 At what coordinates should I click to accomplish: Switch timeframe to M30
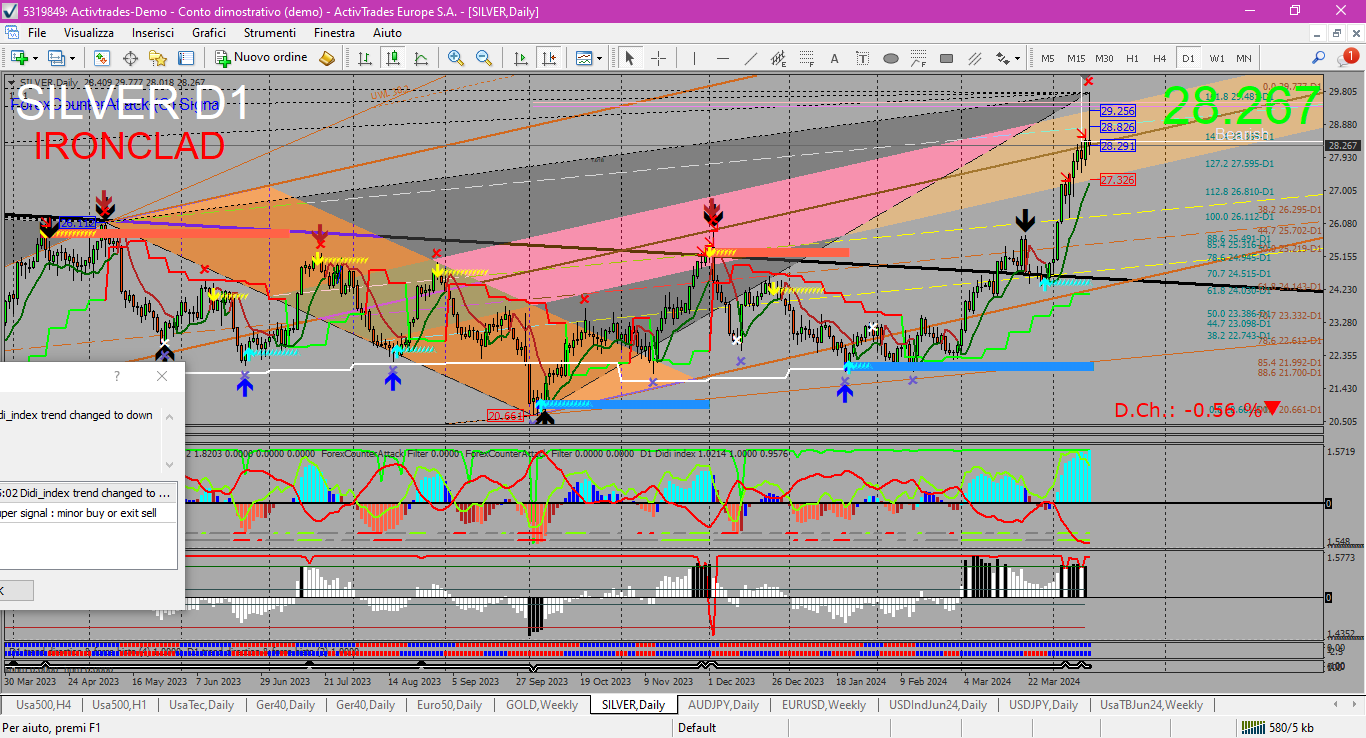[1104, 58]
